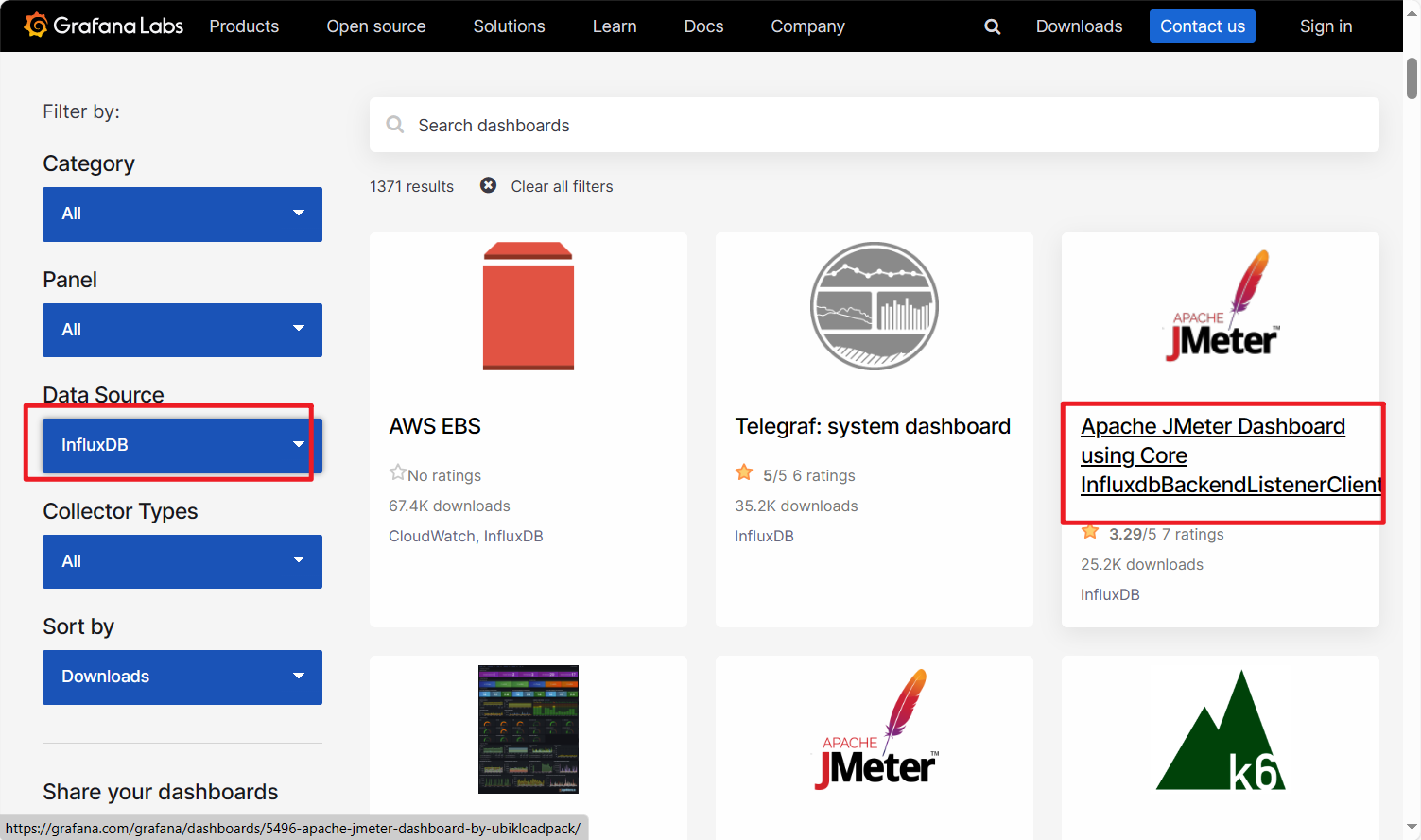The image size is (1421, 840).
Task: Open AWS EBS red box thumbnail
Action: [x=529, y=306]
